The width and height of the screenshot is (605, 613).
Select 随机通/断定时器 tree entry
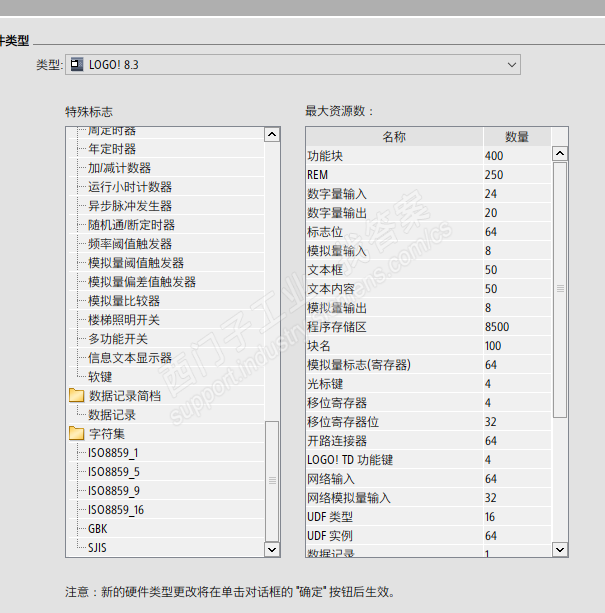[131, 225]
